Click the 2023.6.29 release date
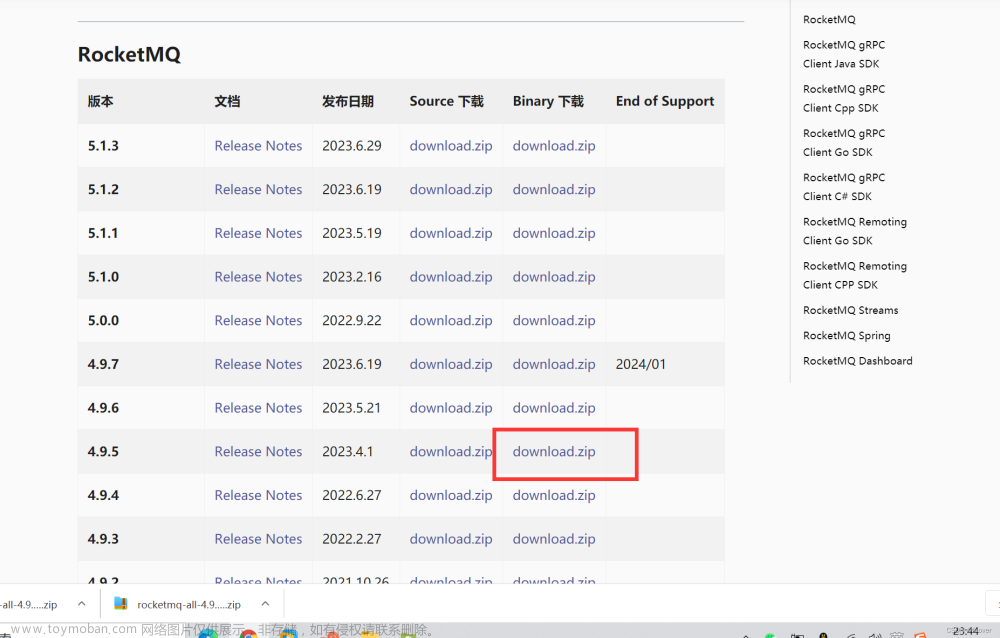1000x638 pixels. [351, 145]
